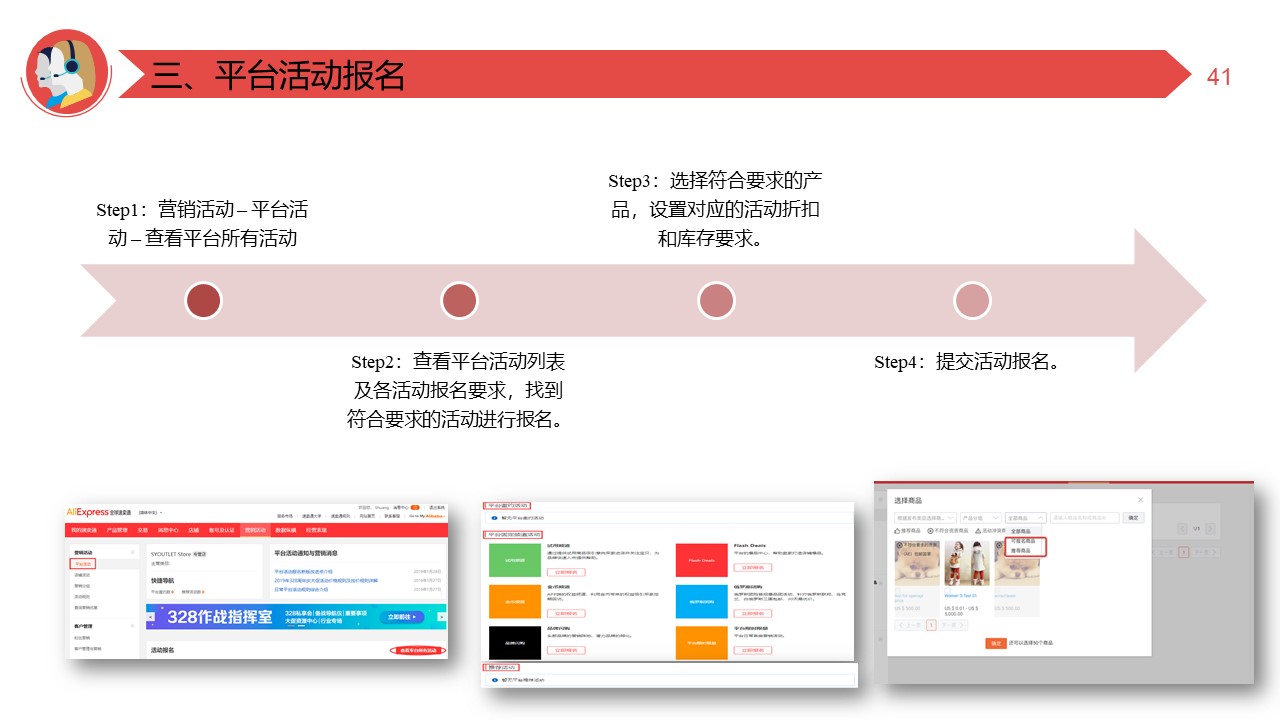This screenshot has height=720, width=1280.
Task: Open the 简体中文 language dropdown
Action: coord(152,512)
